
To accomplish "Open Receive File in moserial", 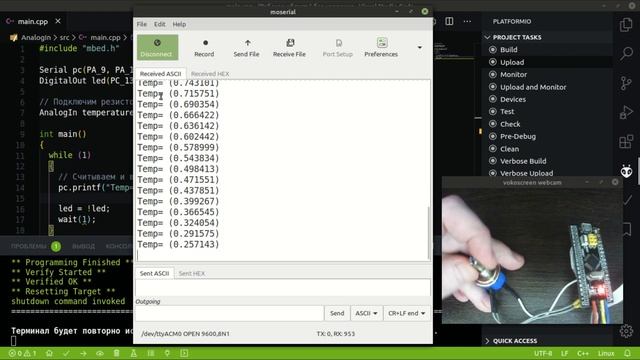I will (x=289, y=47).
